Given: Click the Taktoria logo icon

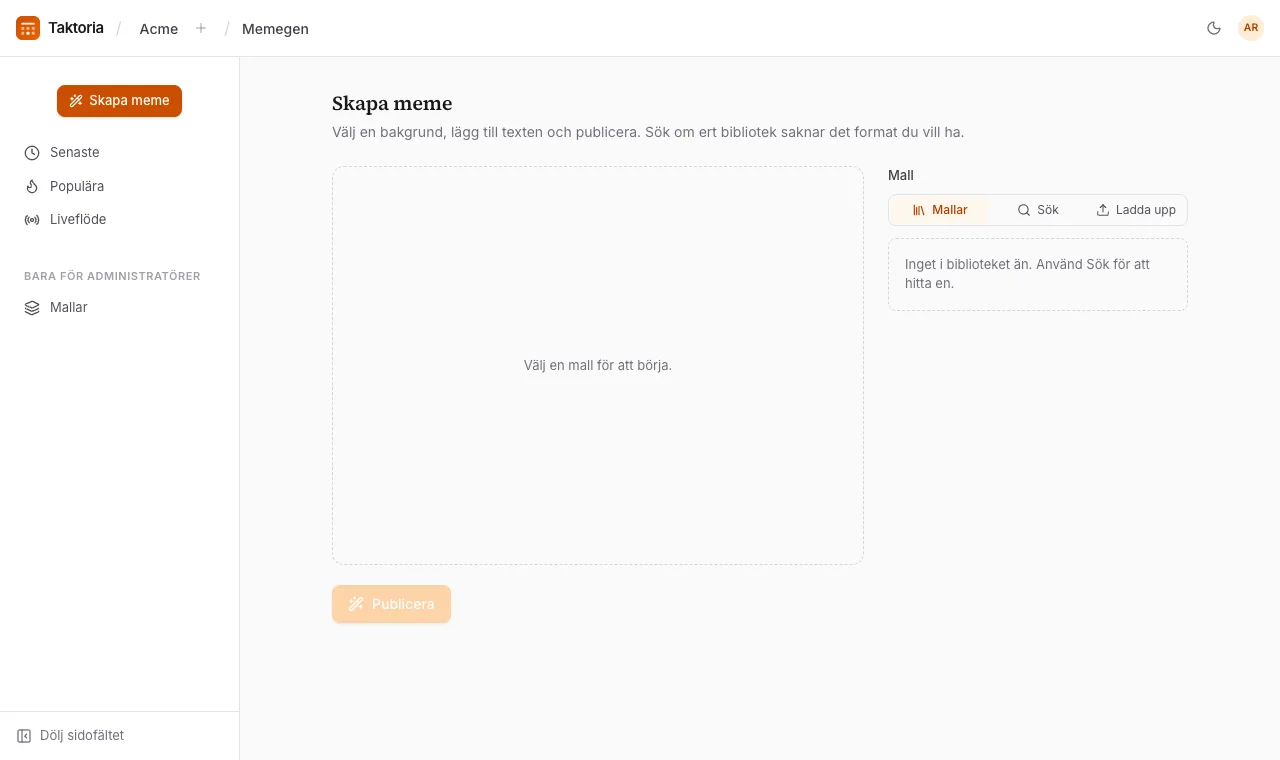Looking at the screenshot, I should (x=28, y=28).
